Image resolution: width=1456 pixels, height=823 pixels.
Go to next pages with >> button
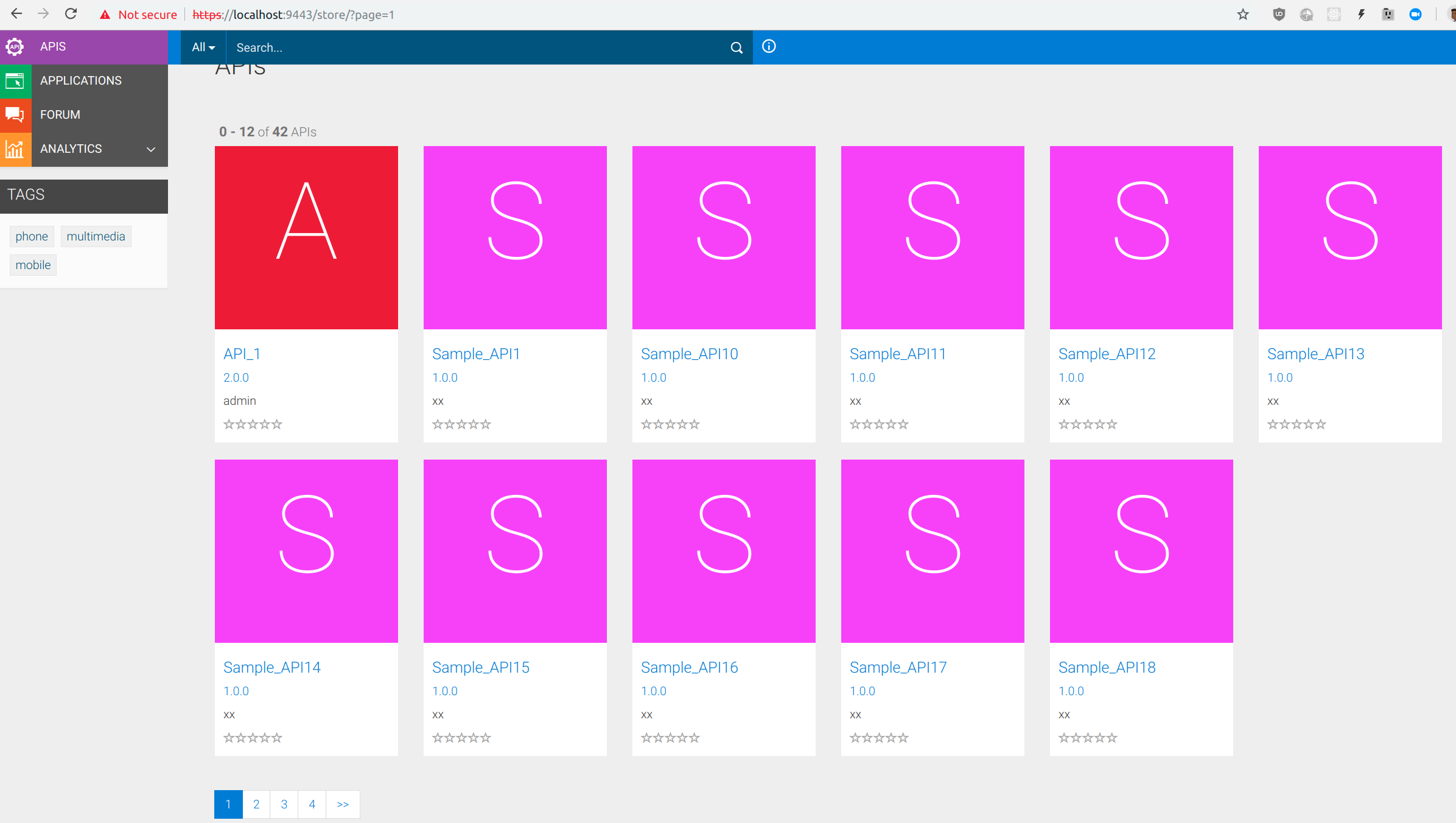(x=343, y=804)
